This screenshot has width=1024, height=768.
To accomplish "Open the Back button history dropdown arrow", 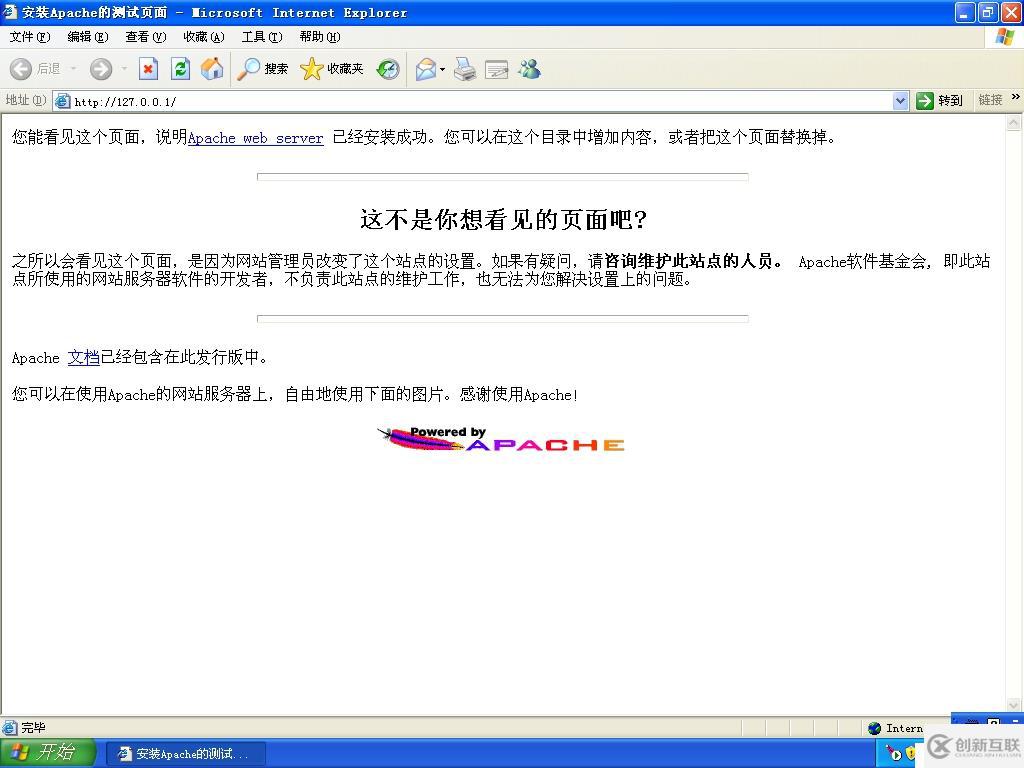I will 73,69.
